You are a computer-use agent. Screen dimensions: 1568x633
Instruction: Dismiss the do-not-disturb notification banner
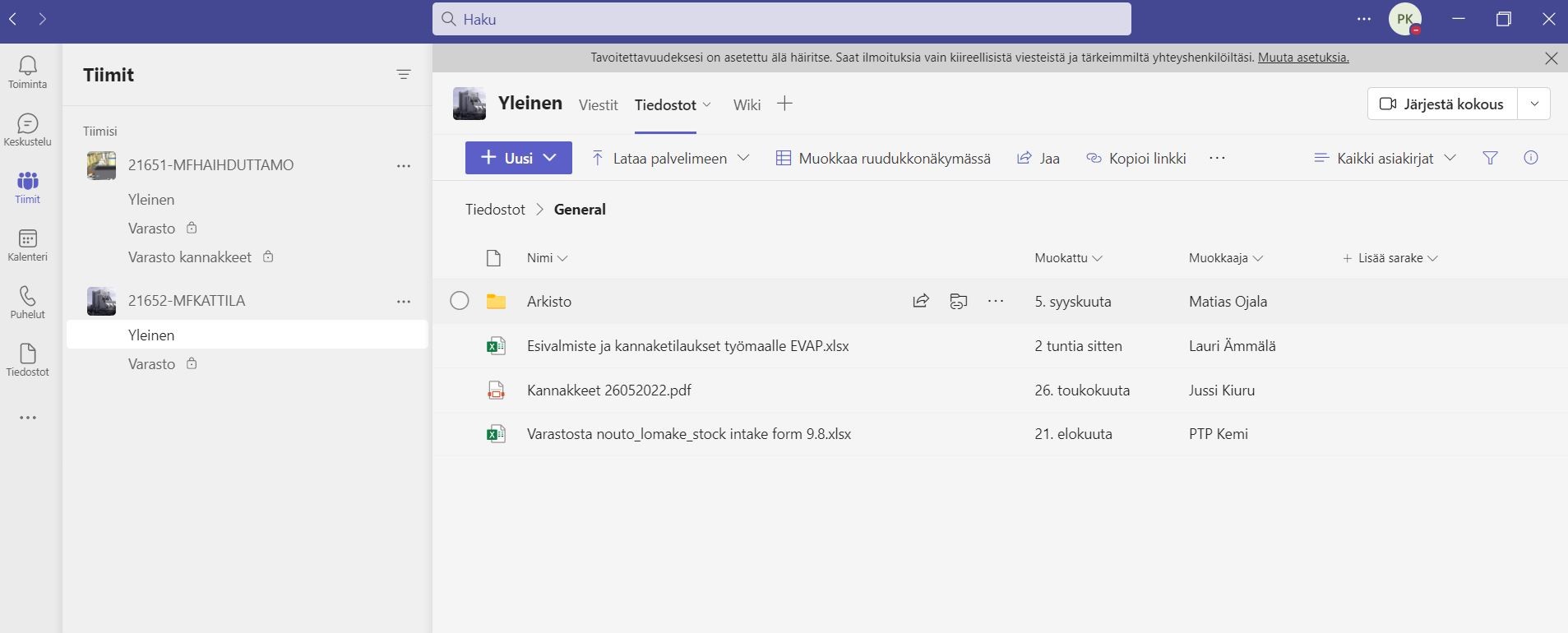(x=1552, y=58)
